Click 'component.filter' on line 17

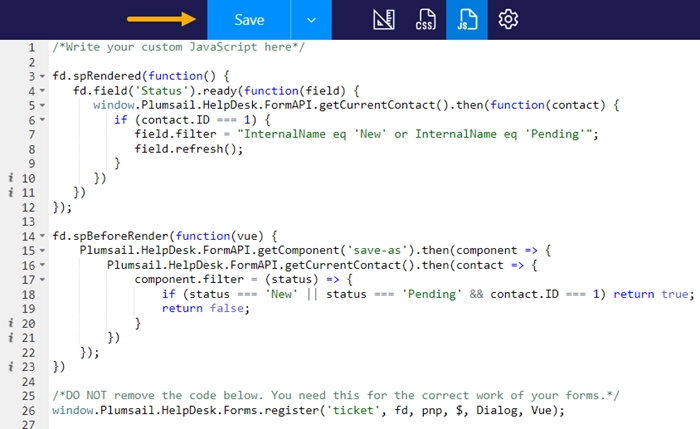pos(189,279)
